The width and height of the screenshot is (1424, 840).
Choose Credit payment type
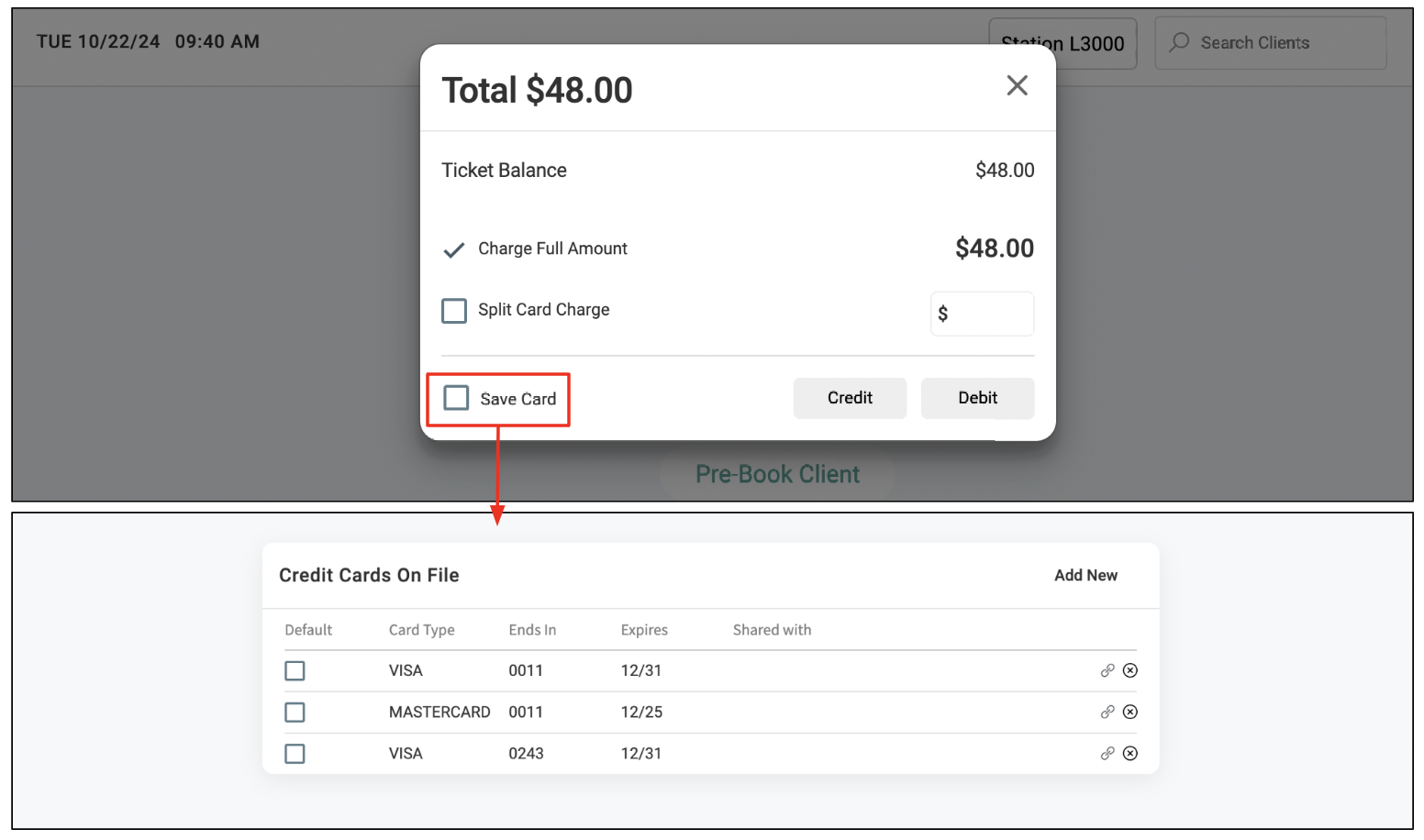850,398
